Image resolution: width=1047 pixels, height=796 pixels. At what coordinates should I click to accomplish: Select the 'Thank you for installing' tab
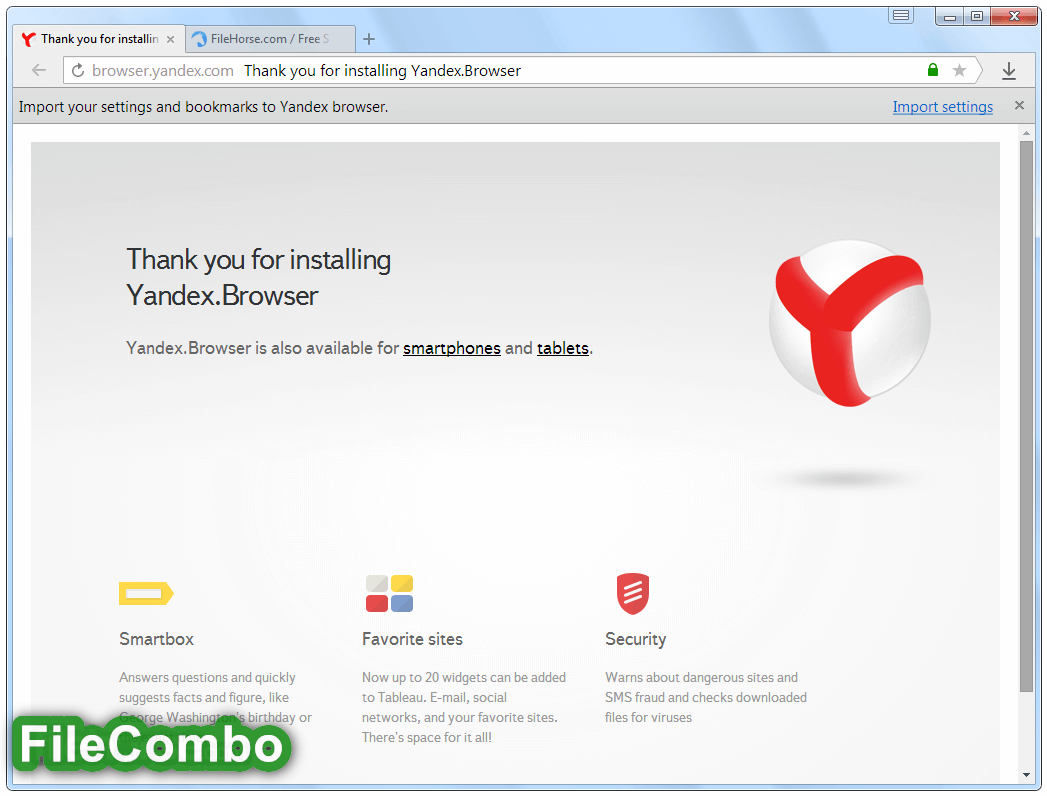(99, 39)
